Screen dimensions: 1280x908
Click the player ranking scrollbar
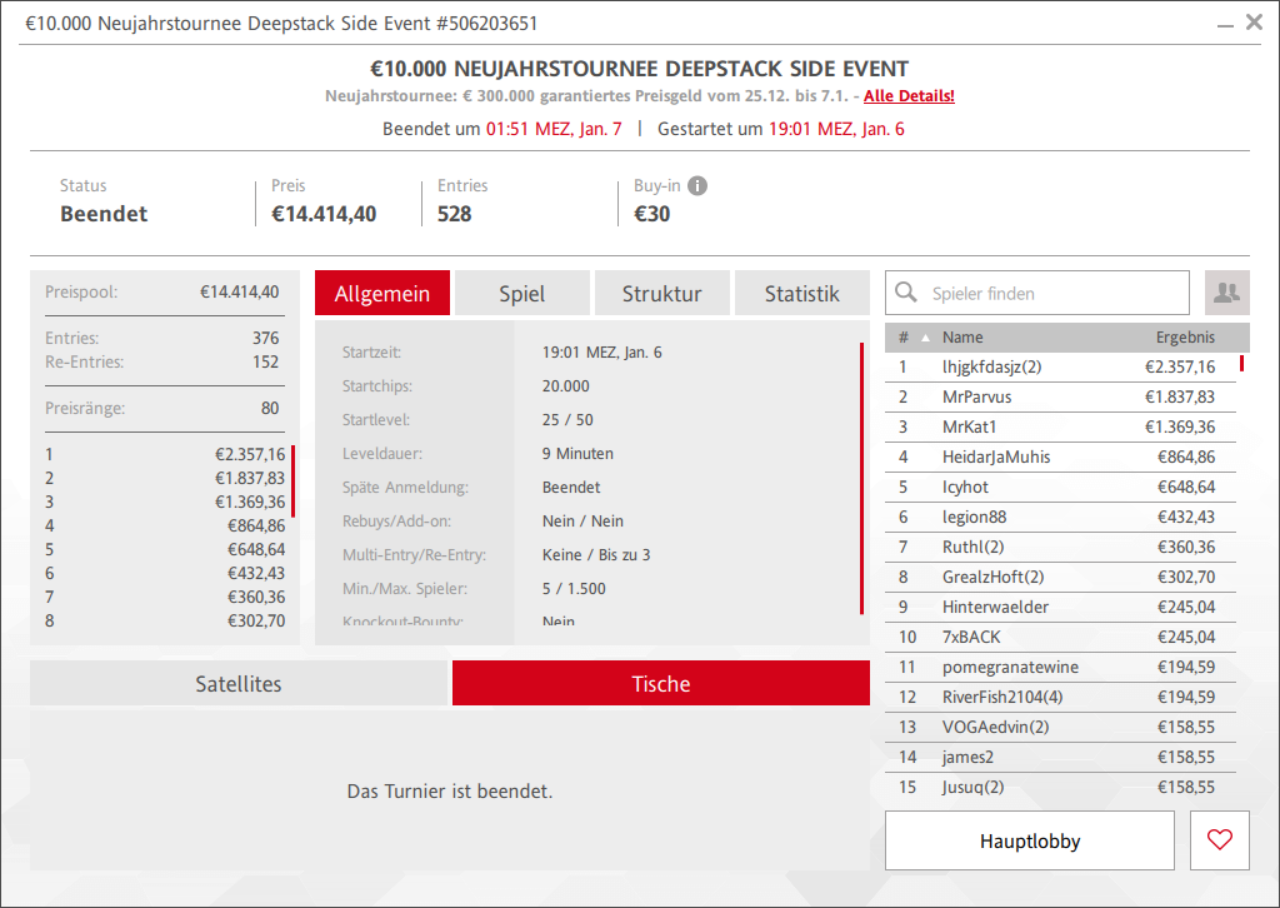point(1241,363)
